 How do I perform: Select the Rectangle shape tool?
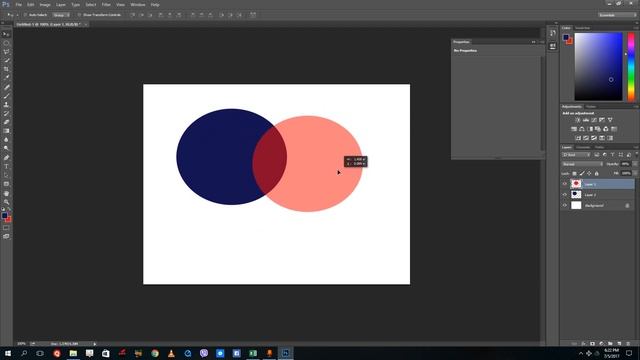pyautogui.click(x=6, y=184)
